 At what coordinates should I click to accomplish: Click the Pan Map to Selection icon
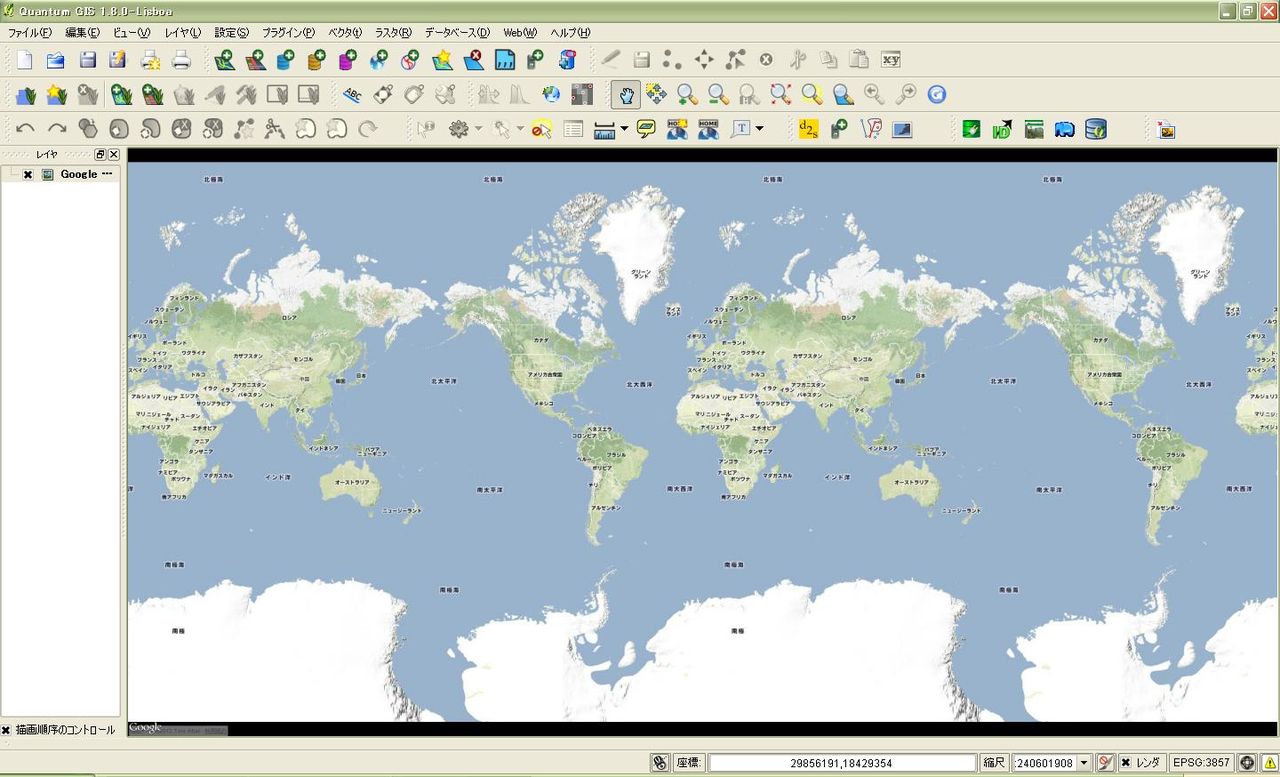click(x=656, y=94)
